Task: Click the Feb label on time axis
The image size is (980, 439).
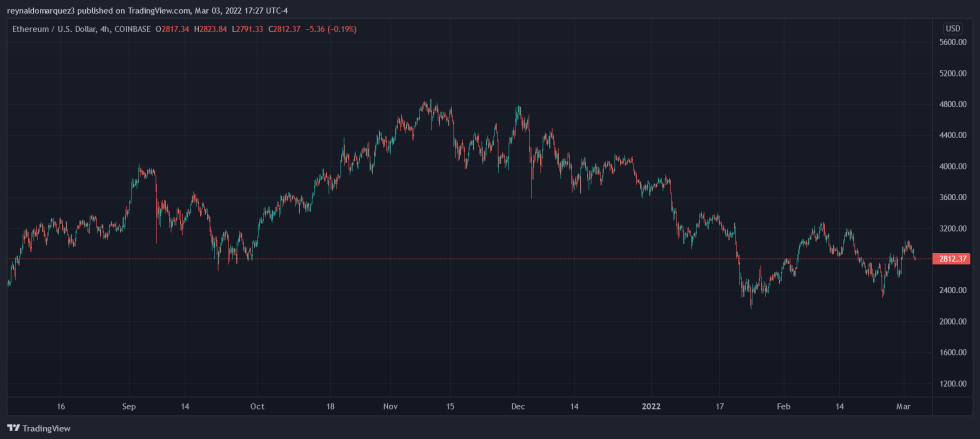Action: [784, 406]
